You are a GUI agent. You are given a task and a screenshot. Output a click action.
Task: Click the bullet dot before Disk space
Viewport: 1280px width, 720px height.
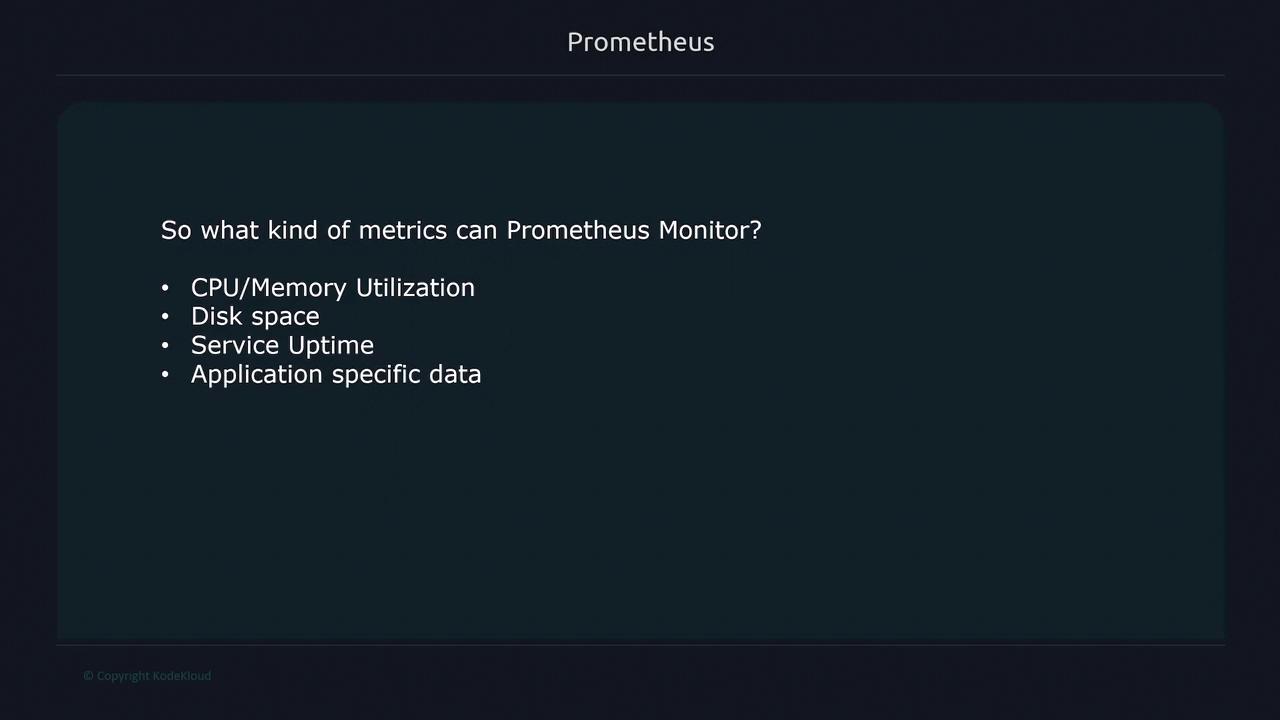(165, 318)
